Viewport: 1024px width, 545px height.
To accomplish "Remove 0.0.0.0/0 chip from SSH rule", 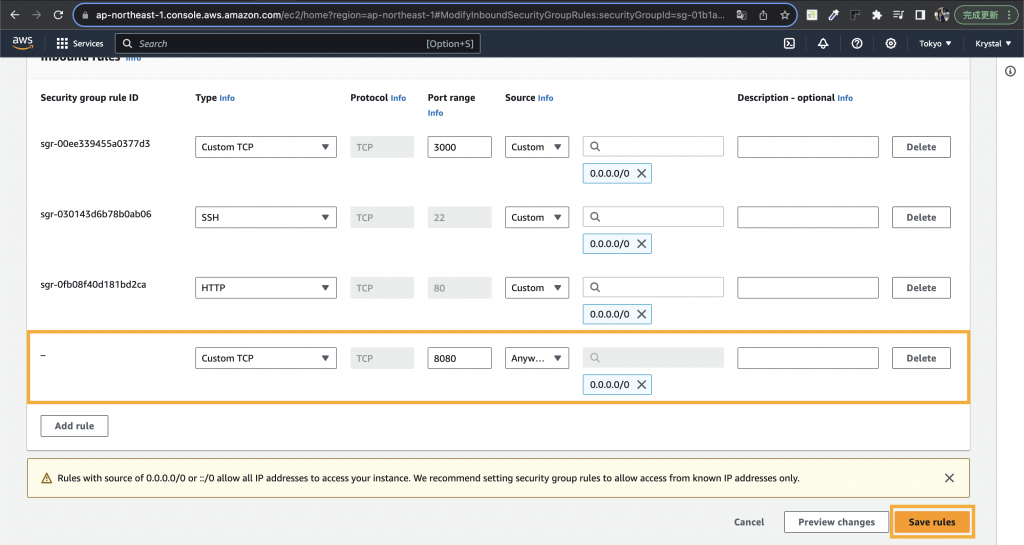I will tap(641, 243).
